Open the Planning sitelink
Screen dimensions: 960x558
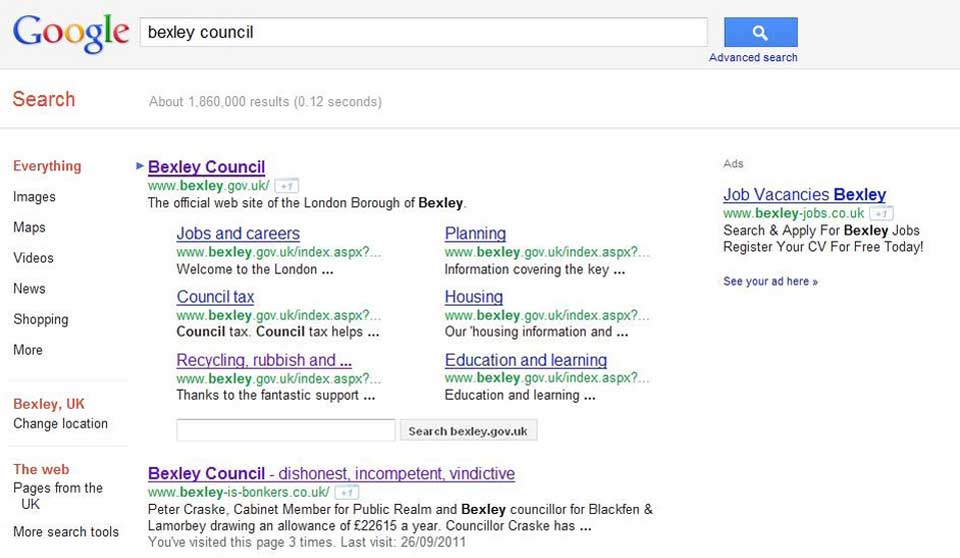coord(475,233)
